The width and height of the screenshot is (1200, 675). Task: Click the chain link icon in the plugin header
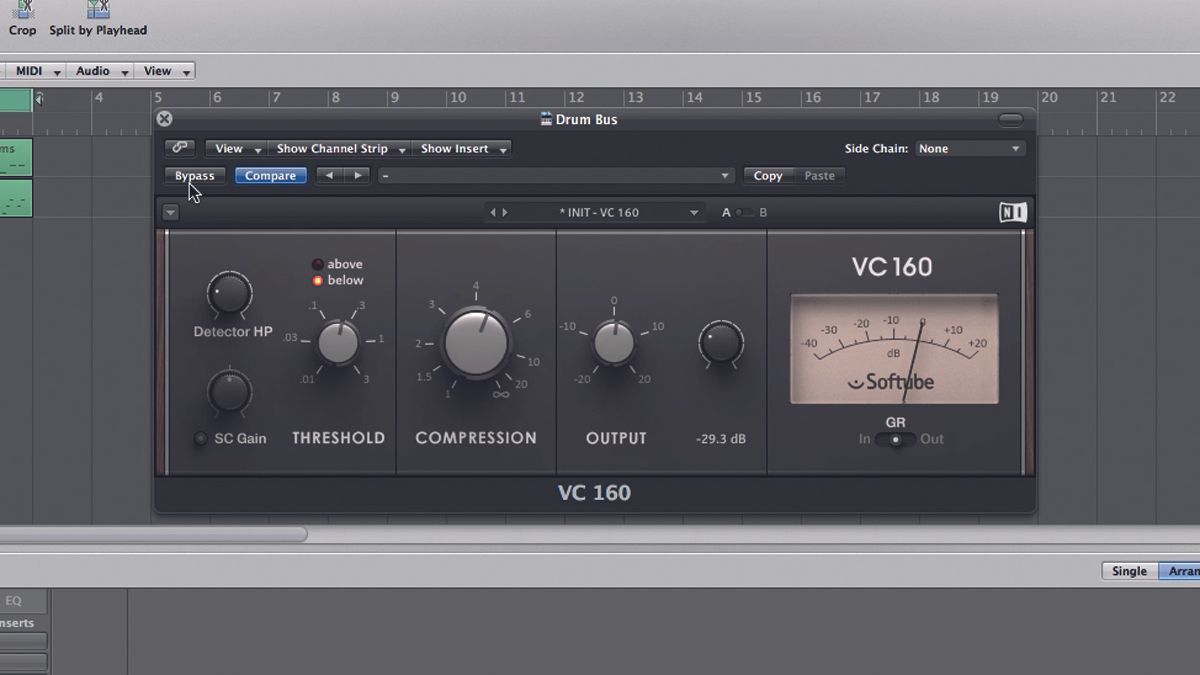[x=180, y=147]
